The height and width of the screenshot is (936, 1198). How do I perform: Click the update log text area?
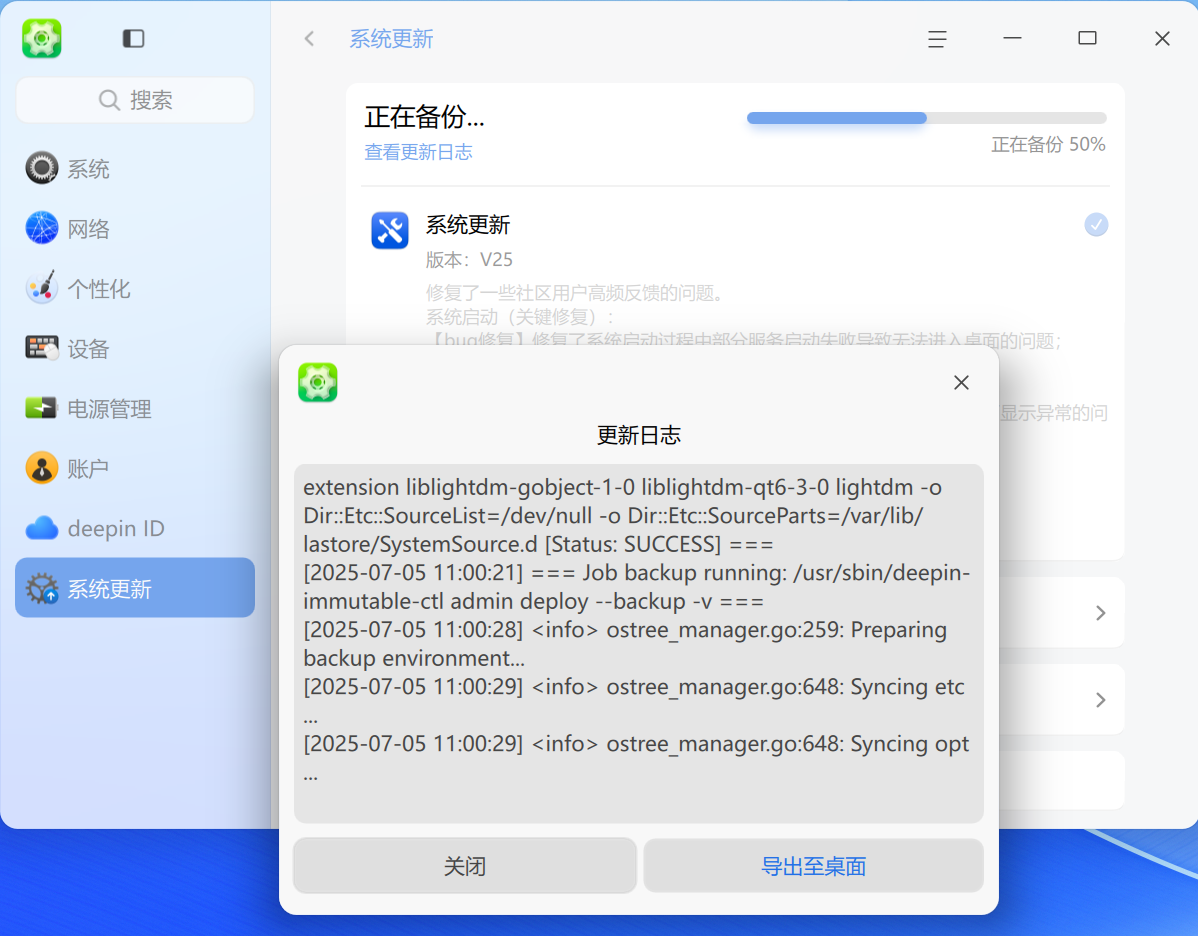(639, 643)
